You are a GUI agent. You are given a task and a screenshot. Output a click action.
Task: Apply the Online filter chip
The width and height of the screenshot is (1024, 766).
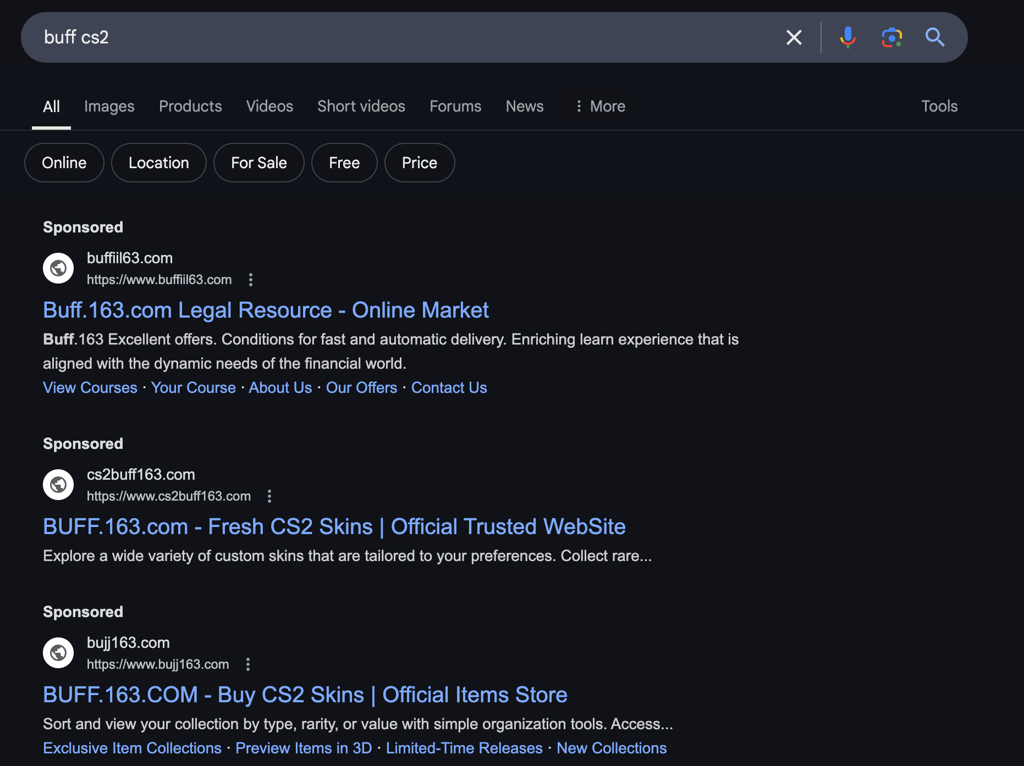[64, 163]
